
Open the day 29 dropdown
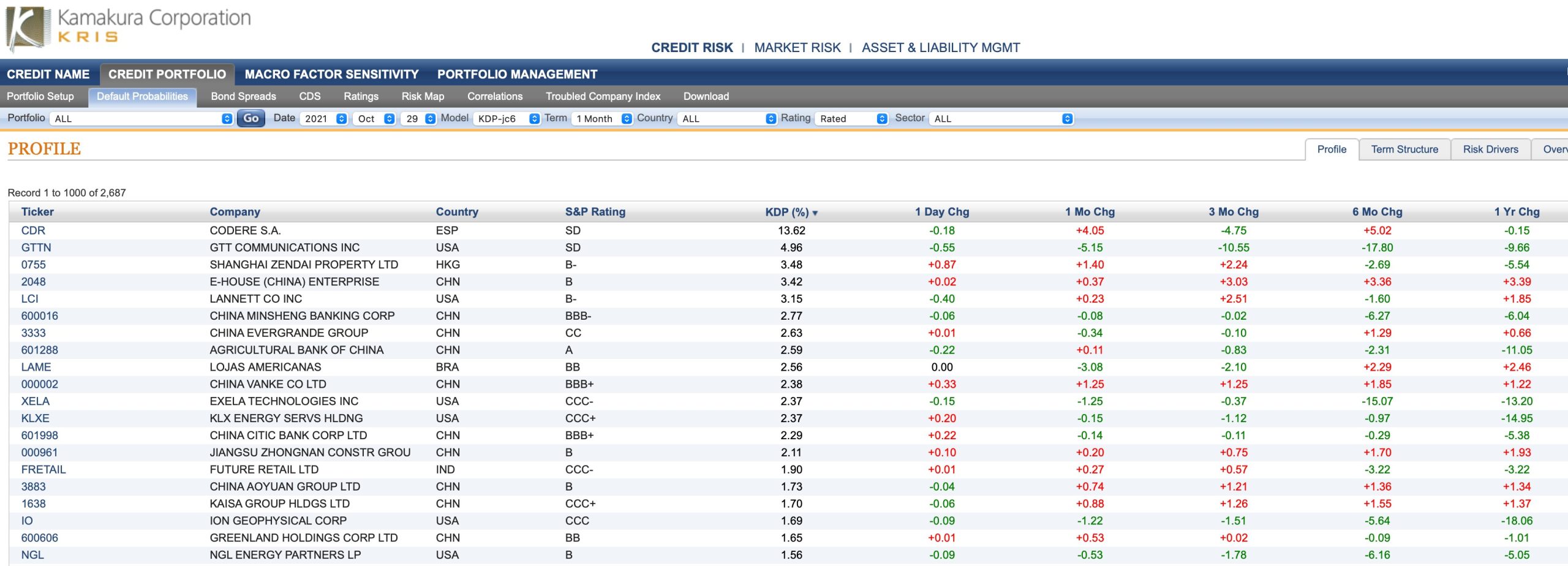[418, 119]
